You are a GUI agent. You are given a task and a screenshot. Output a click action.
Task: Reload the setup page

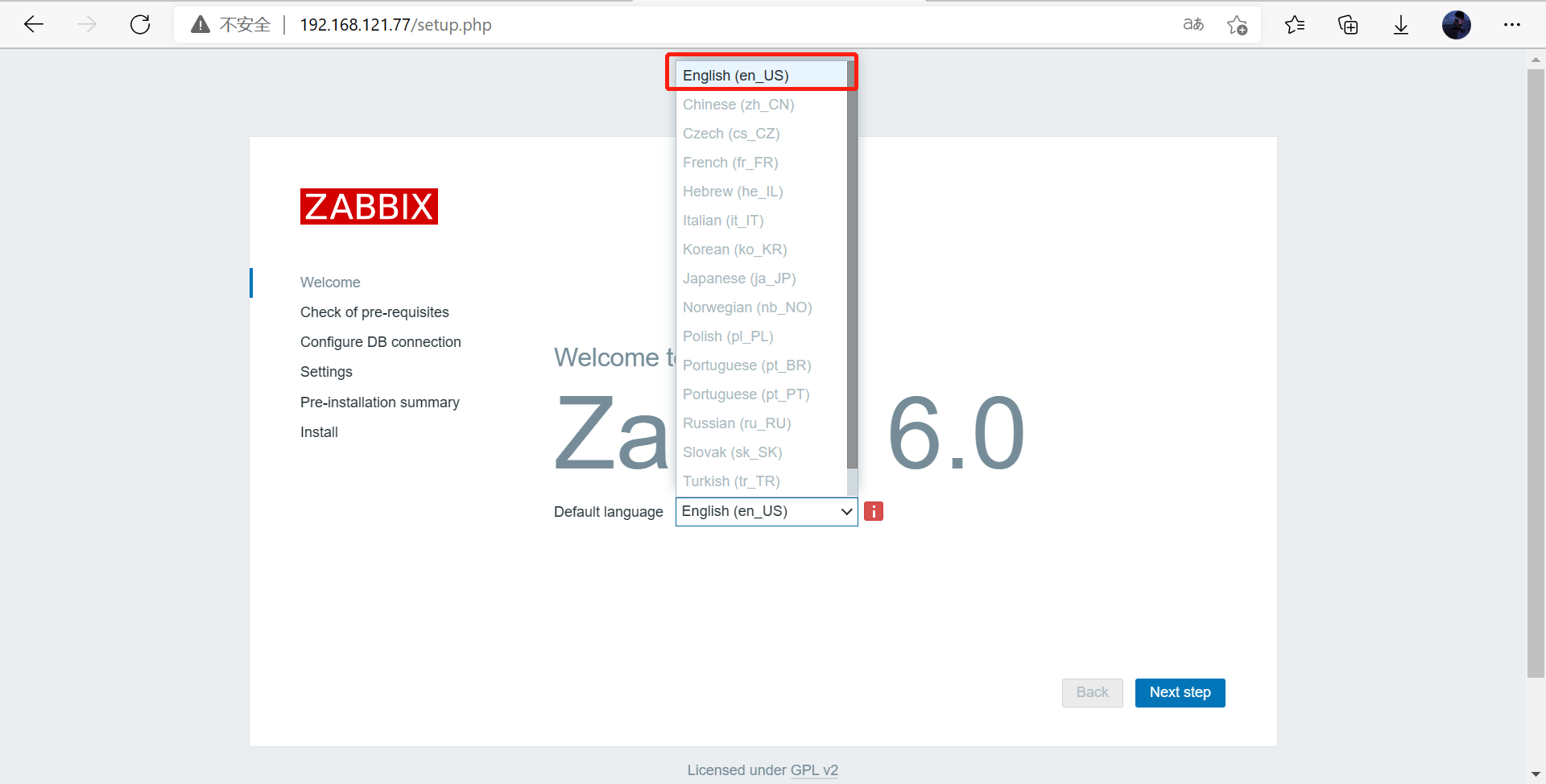tap(140, 25)
